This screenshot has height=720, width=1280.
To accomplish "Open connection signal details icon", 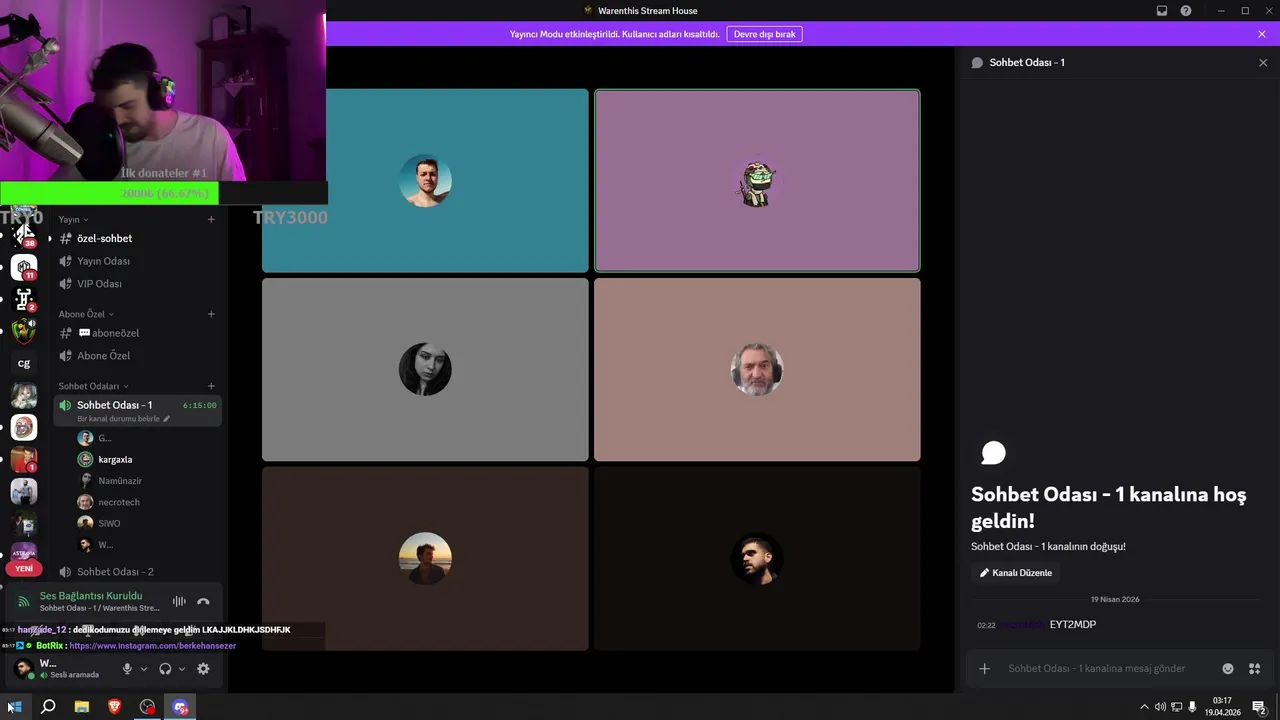I will click(24, 601).
